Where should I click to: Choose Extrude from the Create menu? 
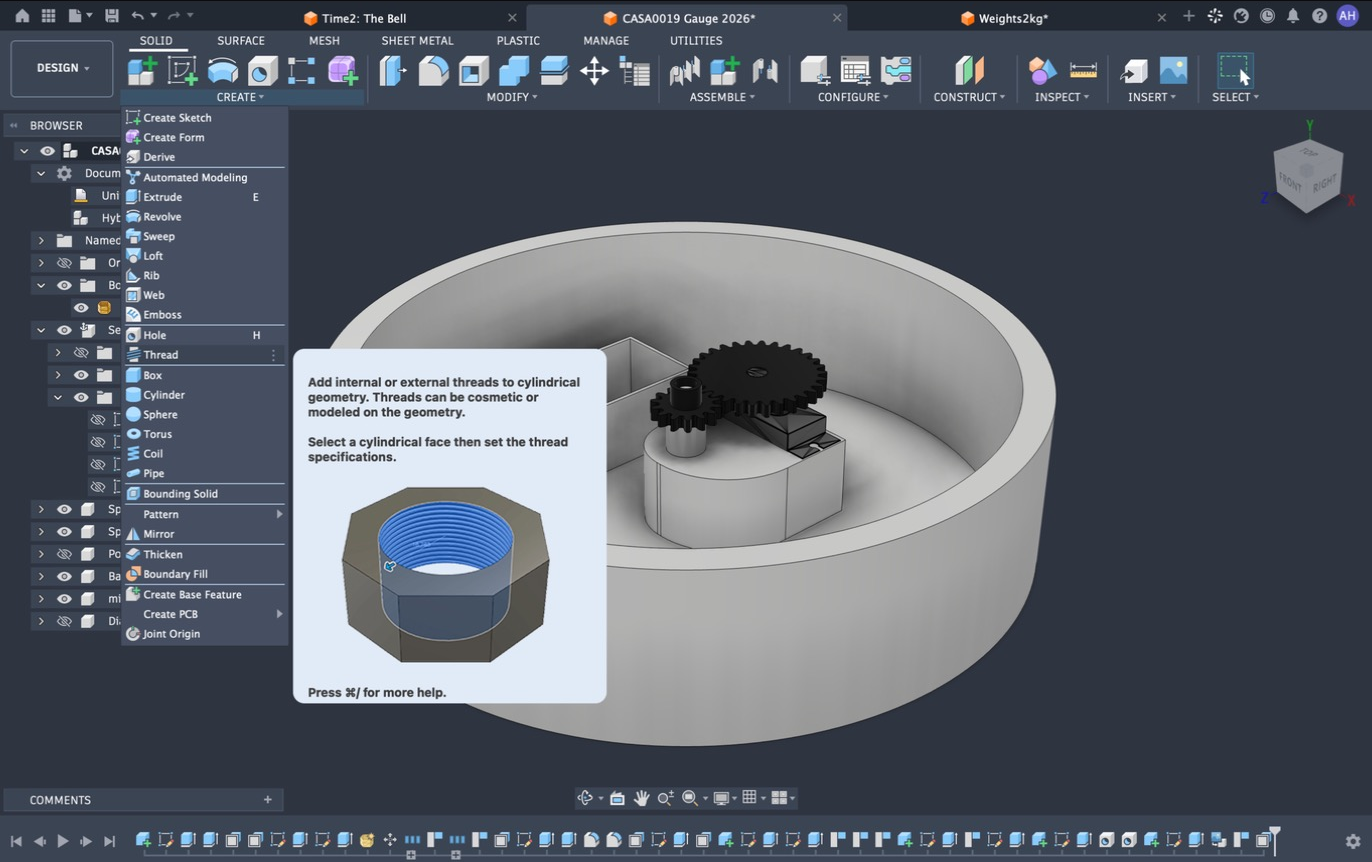pyautogui.click(x=204, y=197)
